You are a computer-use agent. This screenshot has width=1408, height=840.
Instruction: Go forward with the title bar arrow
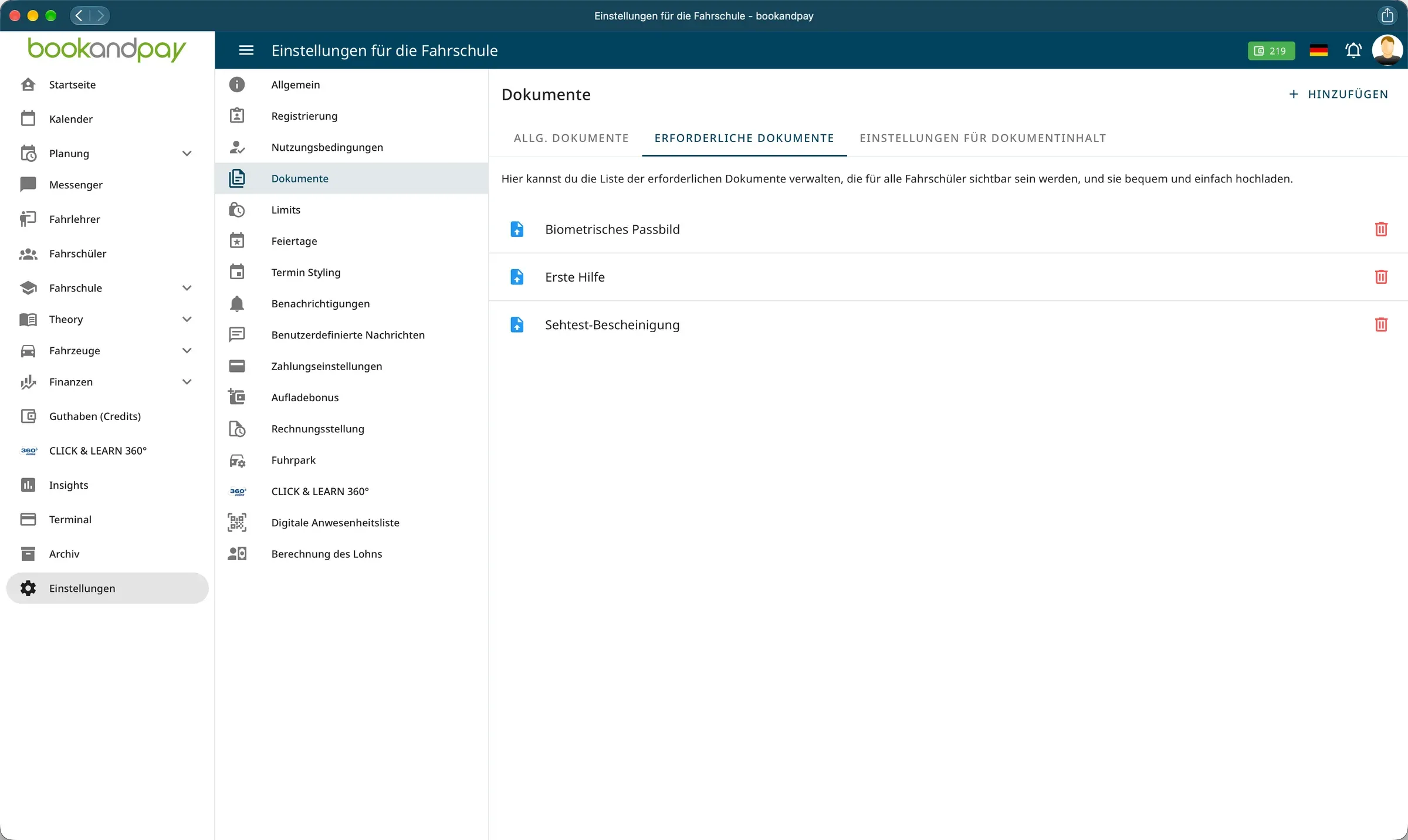coord(100,15)
